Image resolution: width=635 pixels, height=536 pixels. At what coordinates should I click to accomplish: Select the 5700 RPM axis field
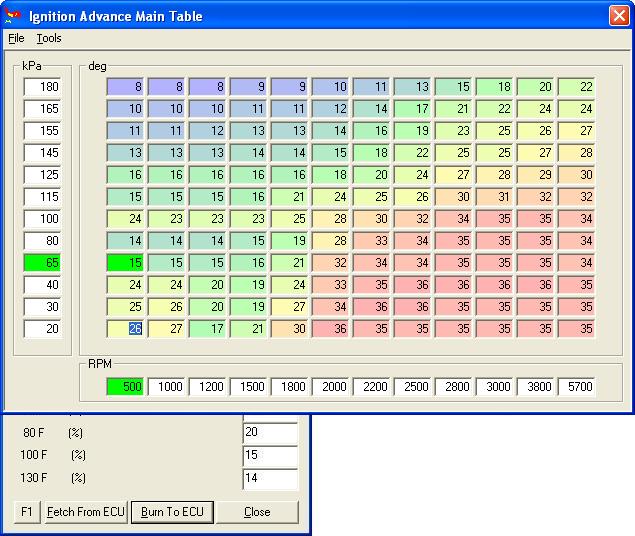[576, 387]
